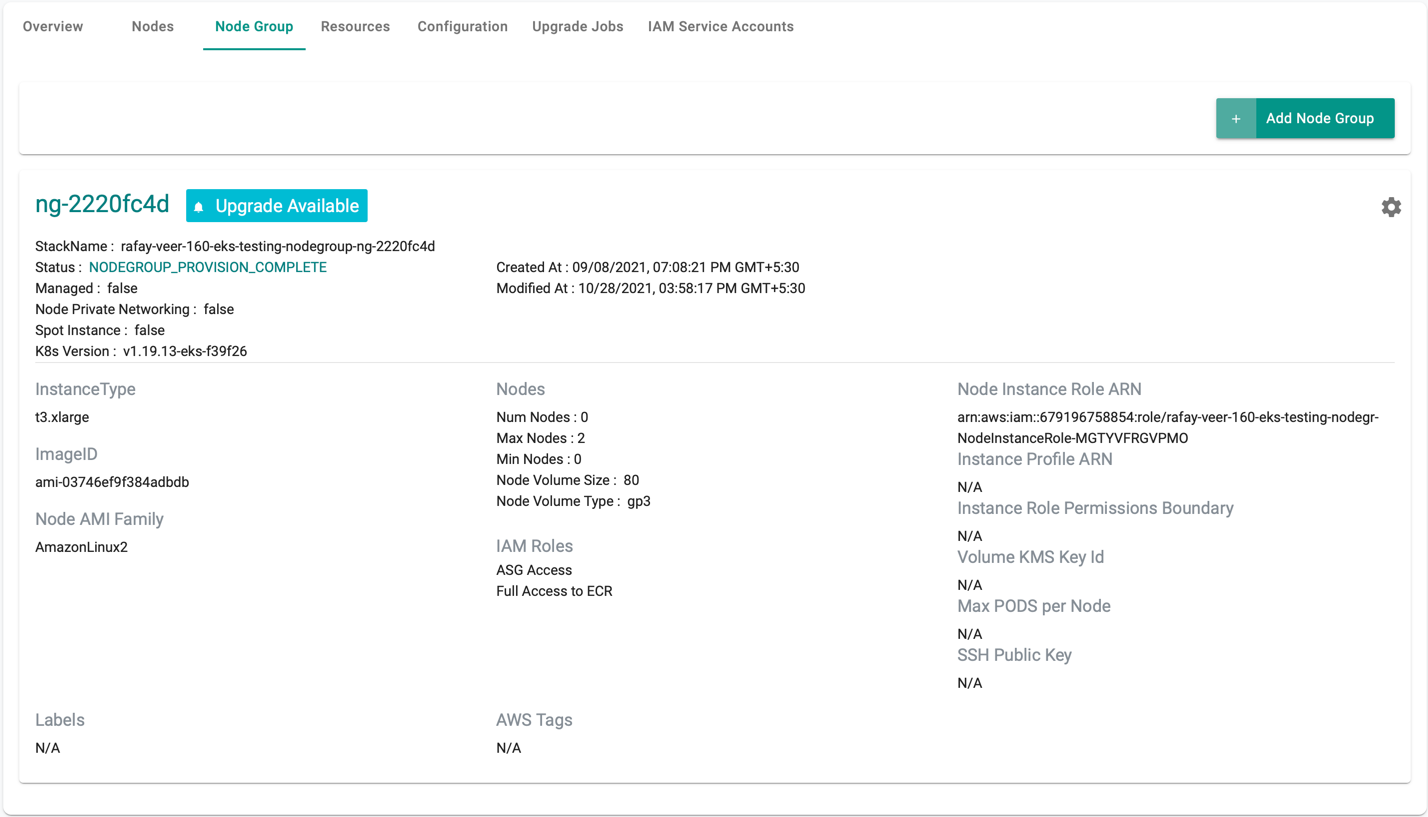Click the SSH Public Key heading

(1014, 655)
